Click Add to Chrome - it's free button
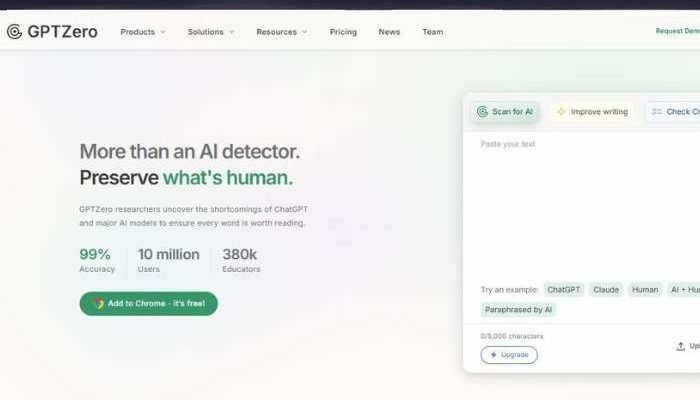 pos(148,304)
